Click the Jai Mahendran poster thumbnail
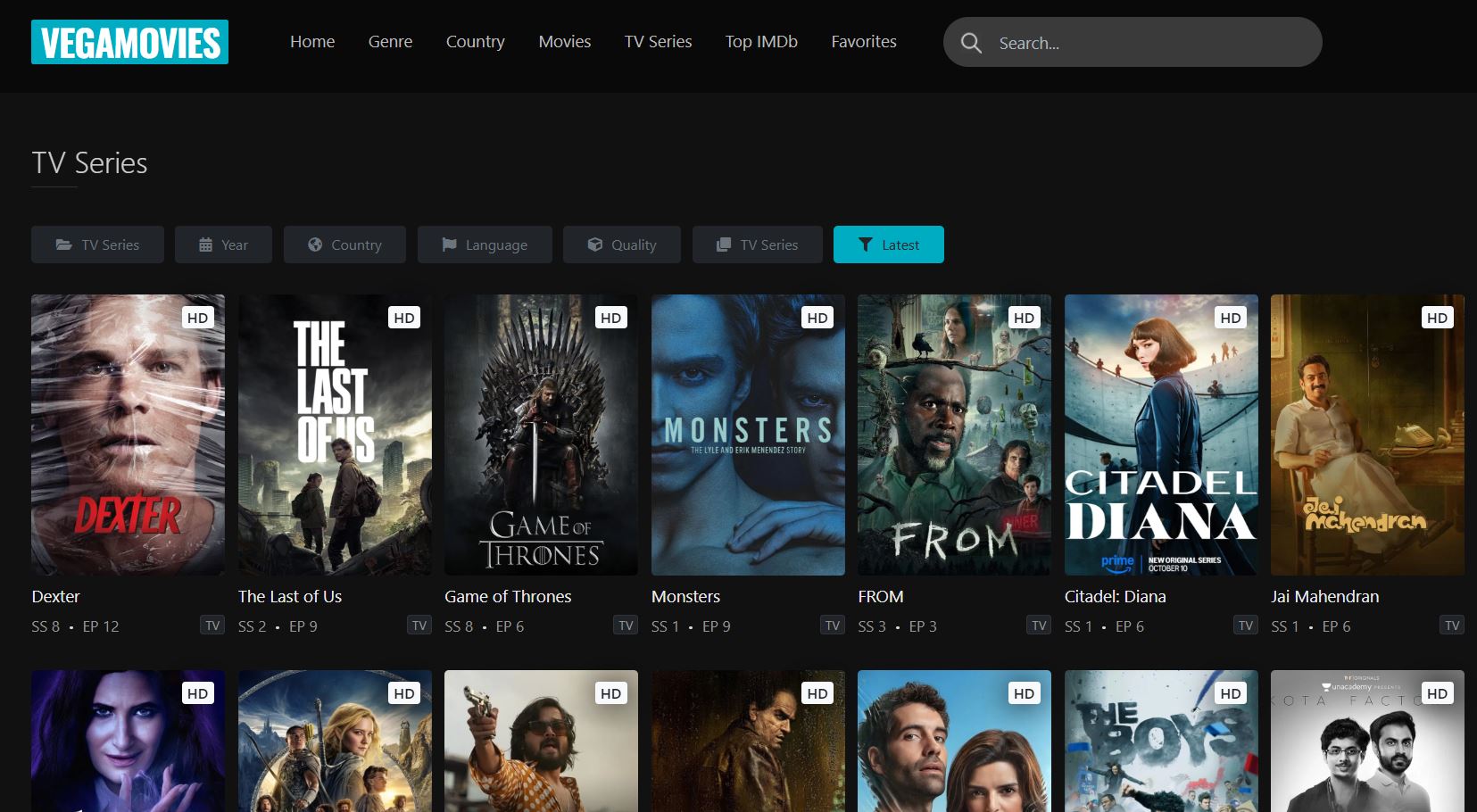Viewport: 1477px width, 812px height. pyautogui.click(x=1367, y=435)
